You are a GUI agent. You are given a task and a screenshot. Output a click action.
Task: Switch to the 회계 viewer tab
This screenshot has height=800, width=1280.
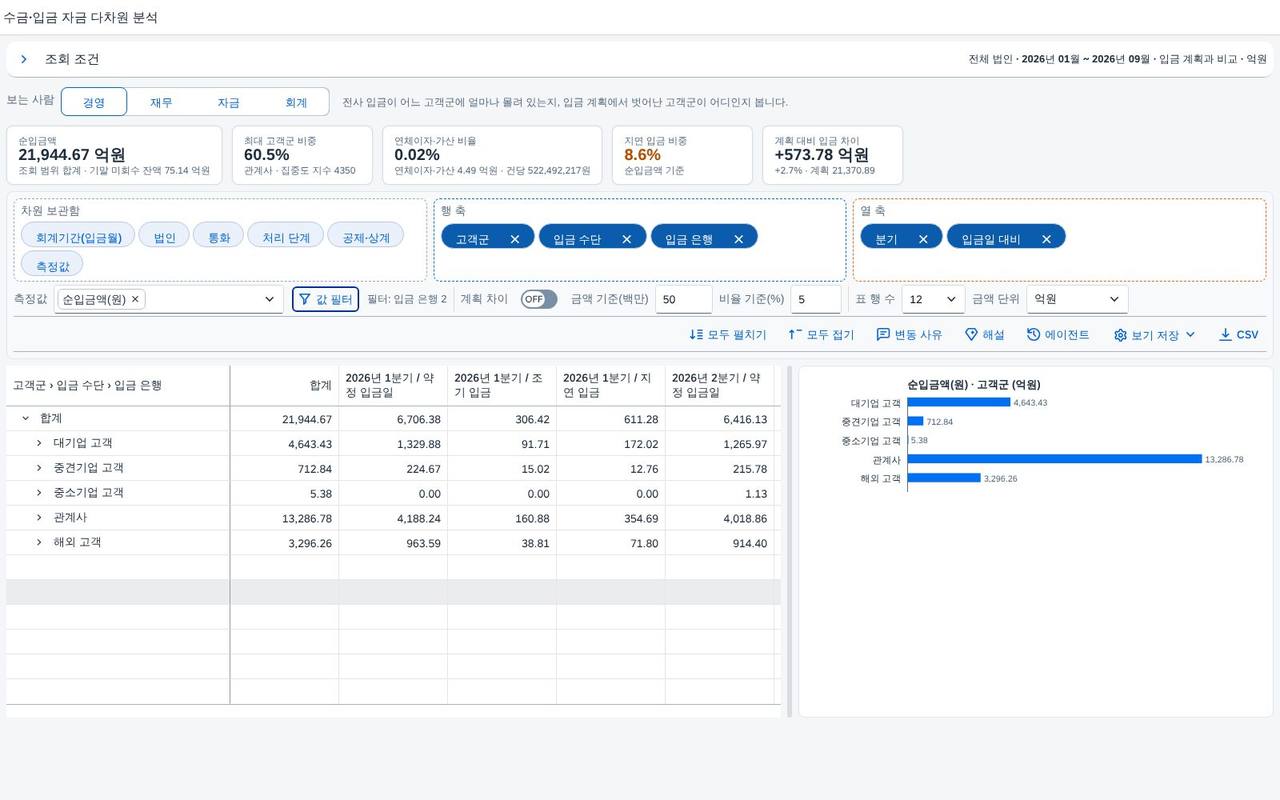[x=296, y=102]
